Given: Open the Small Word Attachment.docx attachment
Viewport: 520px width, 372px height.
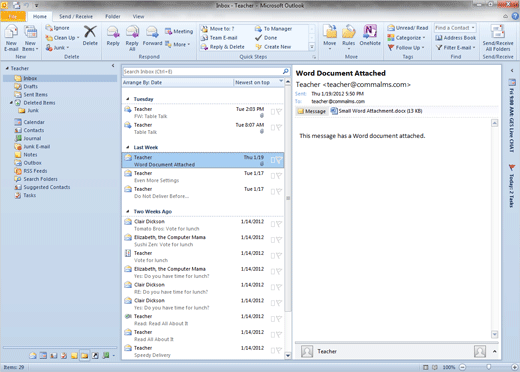Looking at the screenshot, I should (x=376, y=111).
